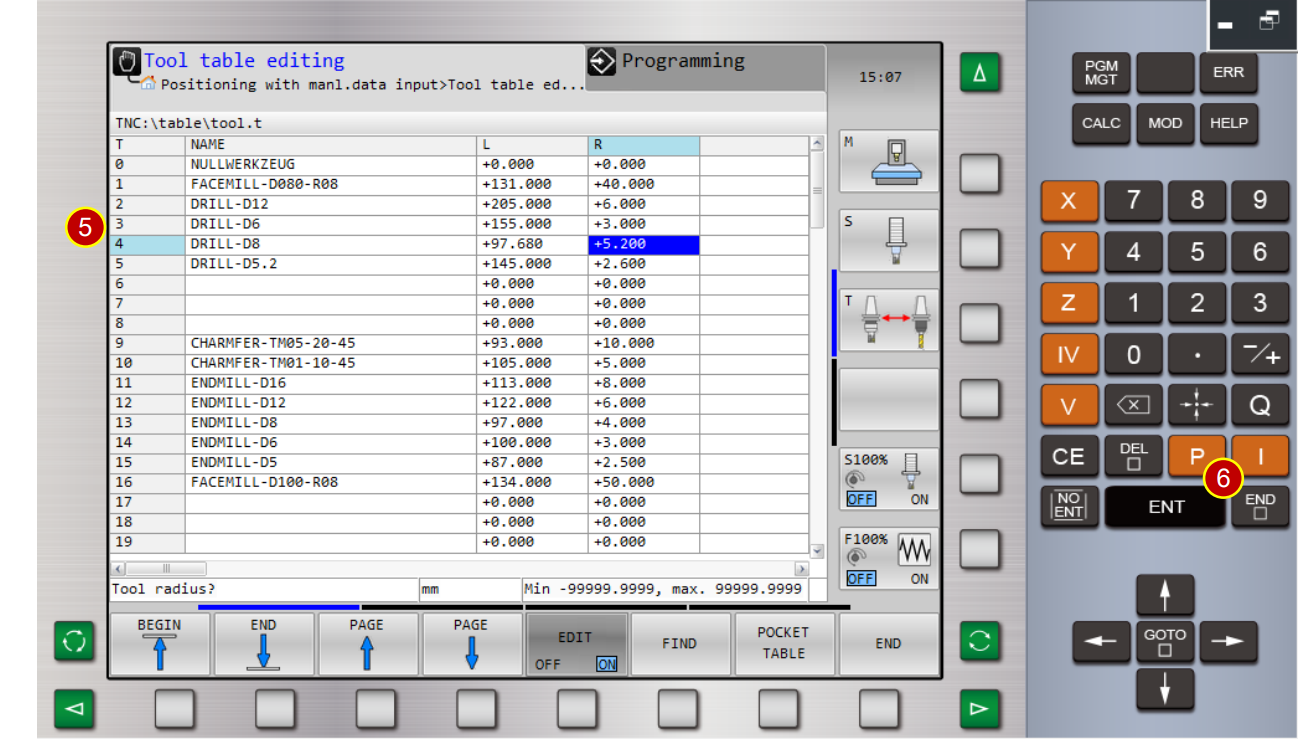
Task: Click the green right softkey-row arrow
Action: [980, 709]
